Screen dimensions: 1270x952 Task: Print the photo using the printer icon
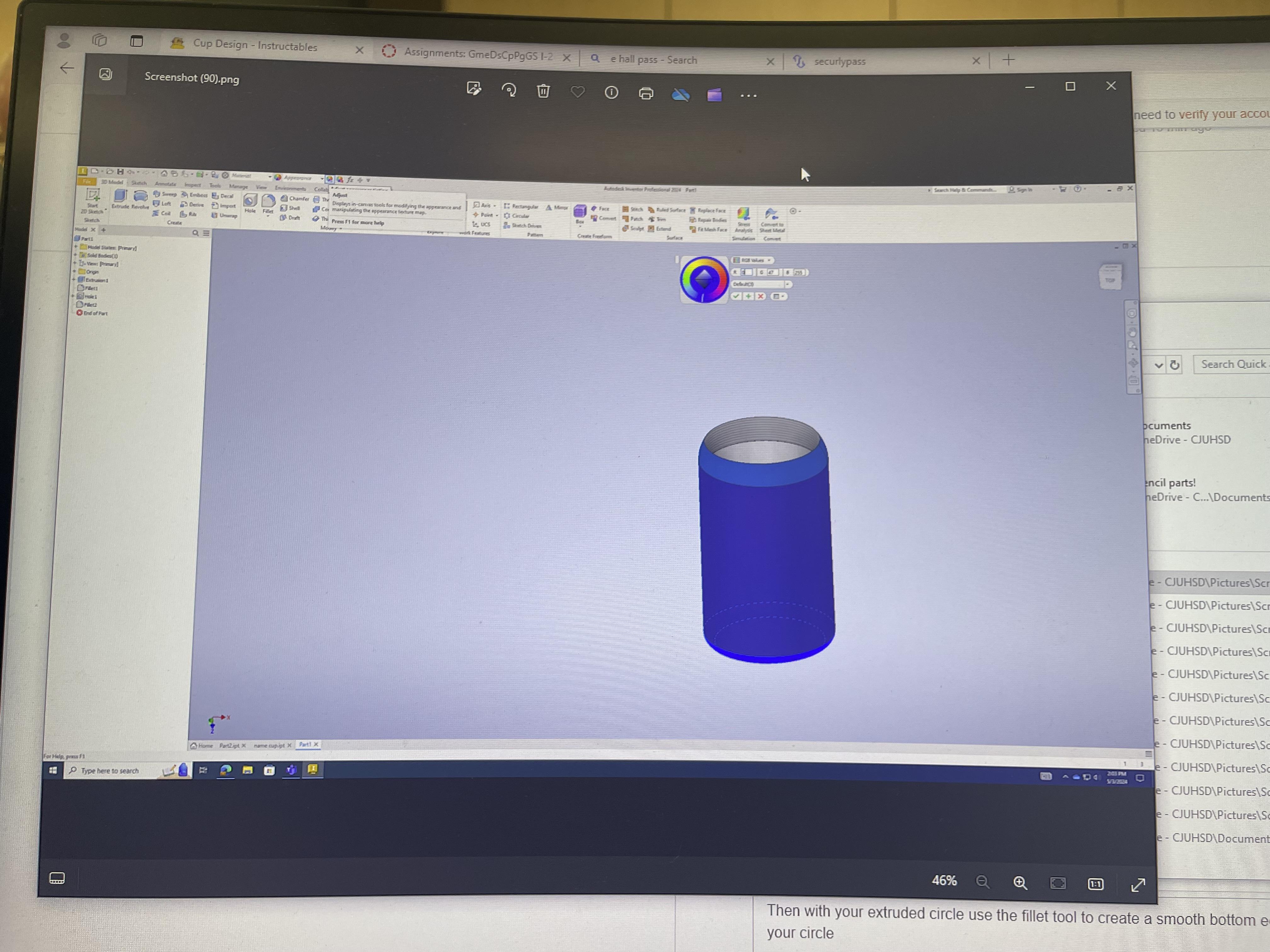pyautogui.click(x=646, y=93)
